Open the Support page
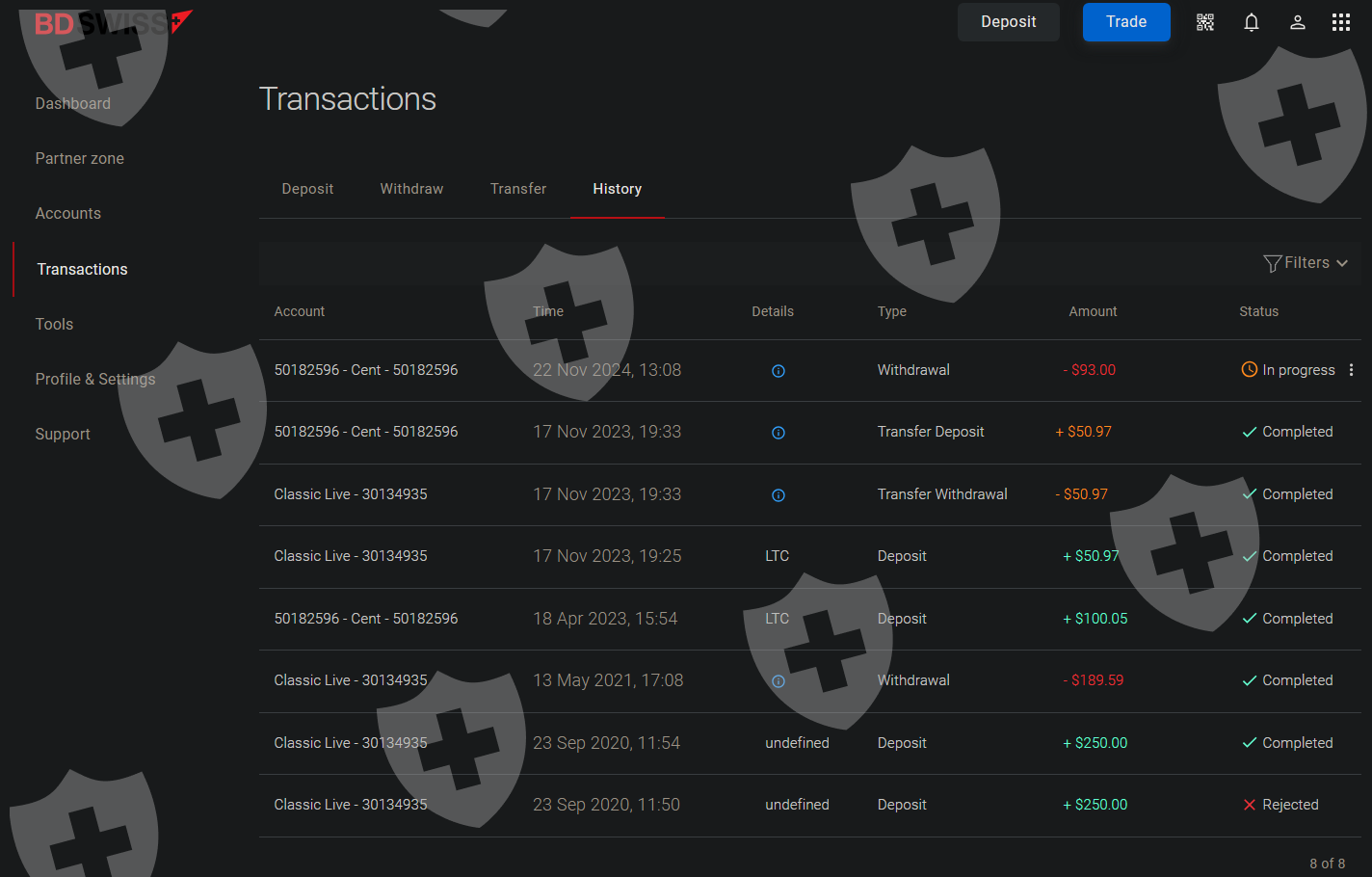The width and height of the screenshot is (1372, 877). click(63, 434)
